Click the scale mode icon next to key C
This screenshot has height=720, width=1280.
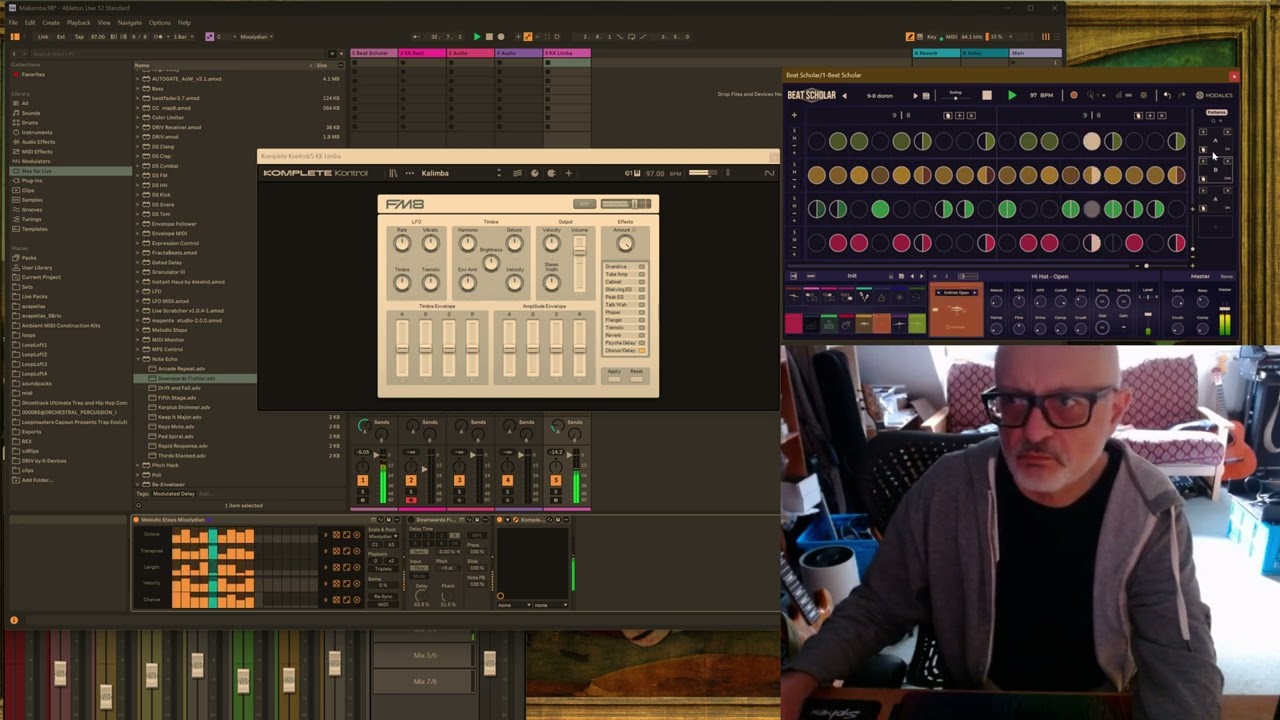(209, 37)
